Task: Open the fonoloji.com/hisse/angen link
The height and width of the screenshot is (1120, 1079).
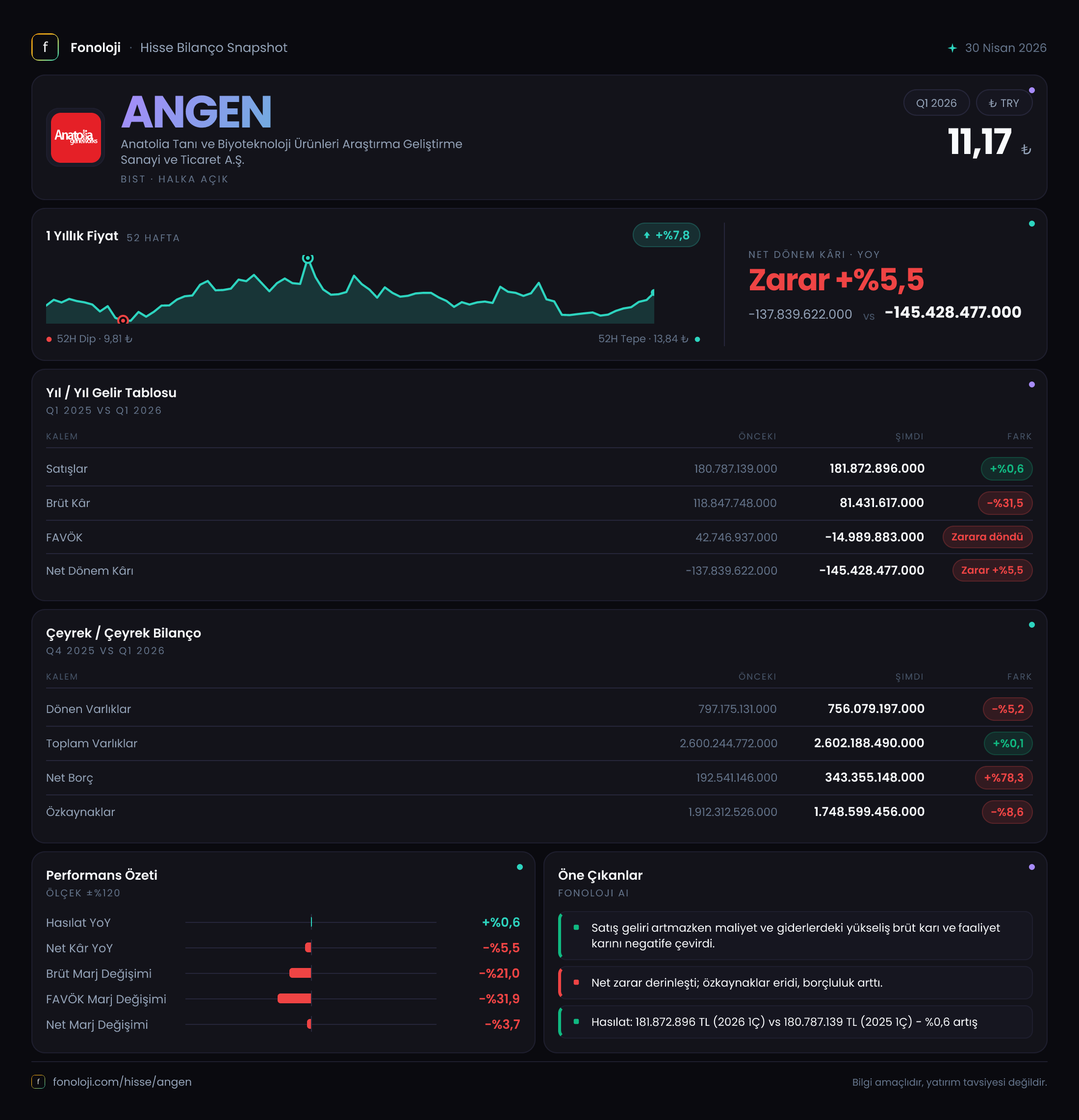Action: click(x=122, y=1082)
